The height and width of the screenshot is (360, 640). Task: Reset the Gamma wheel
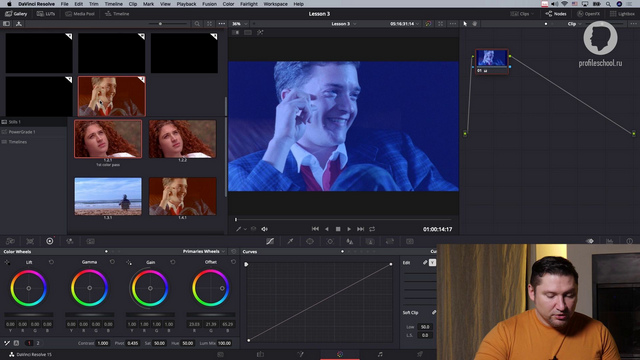(112, 262)
